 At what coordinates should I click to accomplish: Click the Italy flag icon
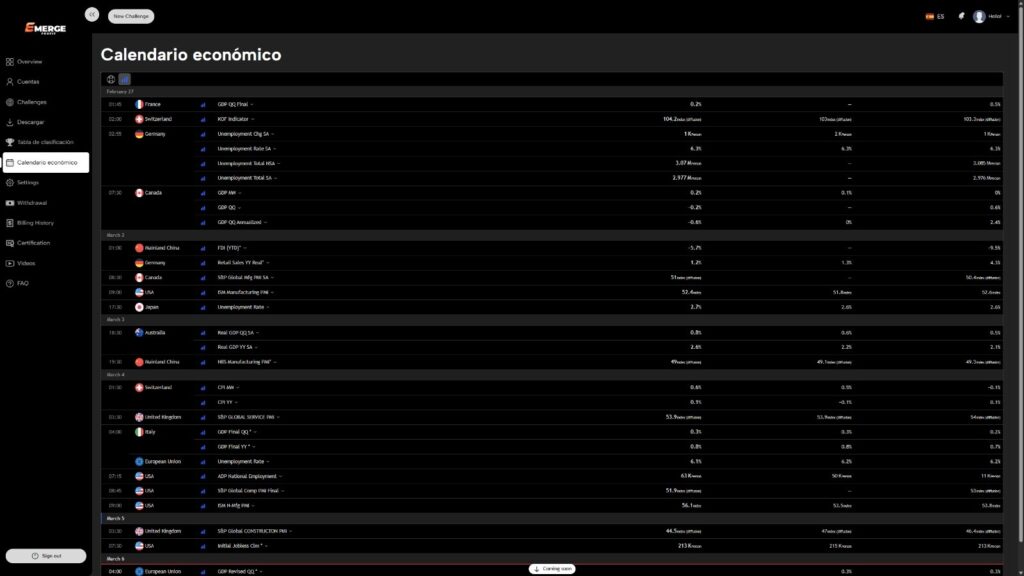140,432
